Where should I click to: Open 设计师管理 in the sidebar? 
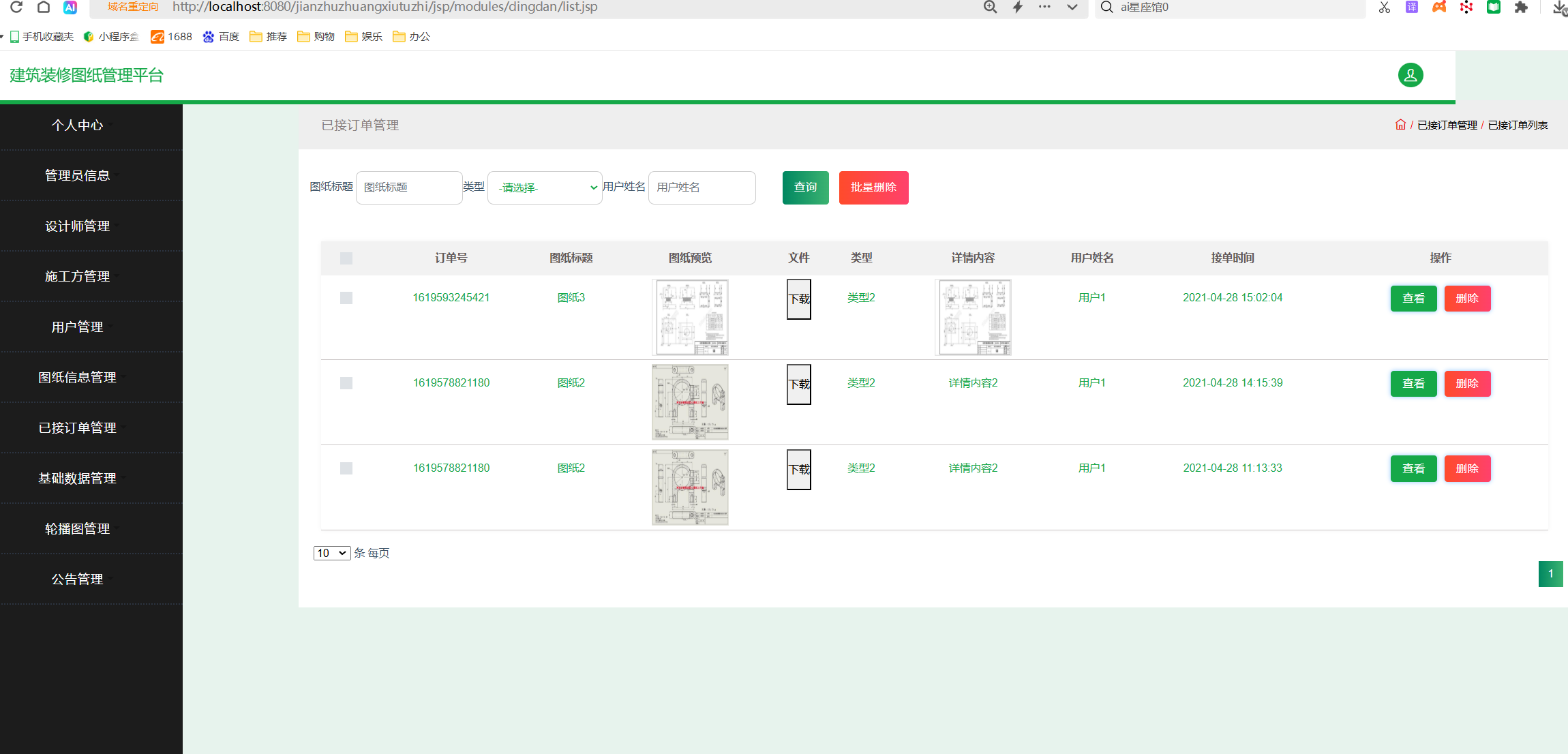77,226
